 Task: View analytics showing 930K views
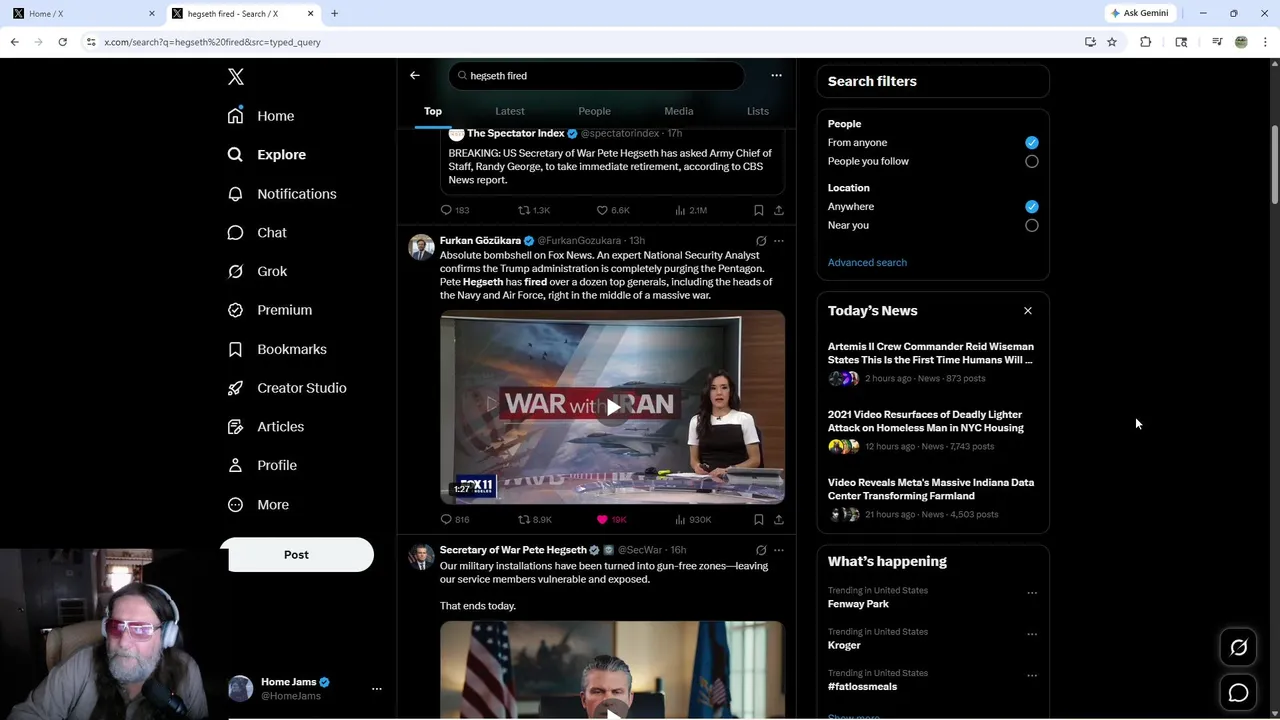(693, 520)
